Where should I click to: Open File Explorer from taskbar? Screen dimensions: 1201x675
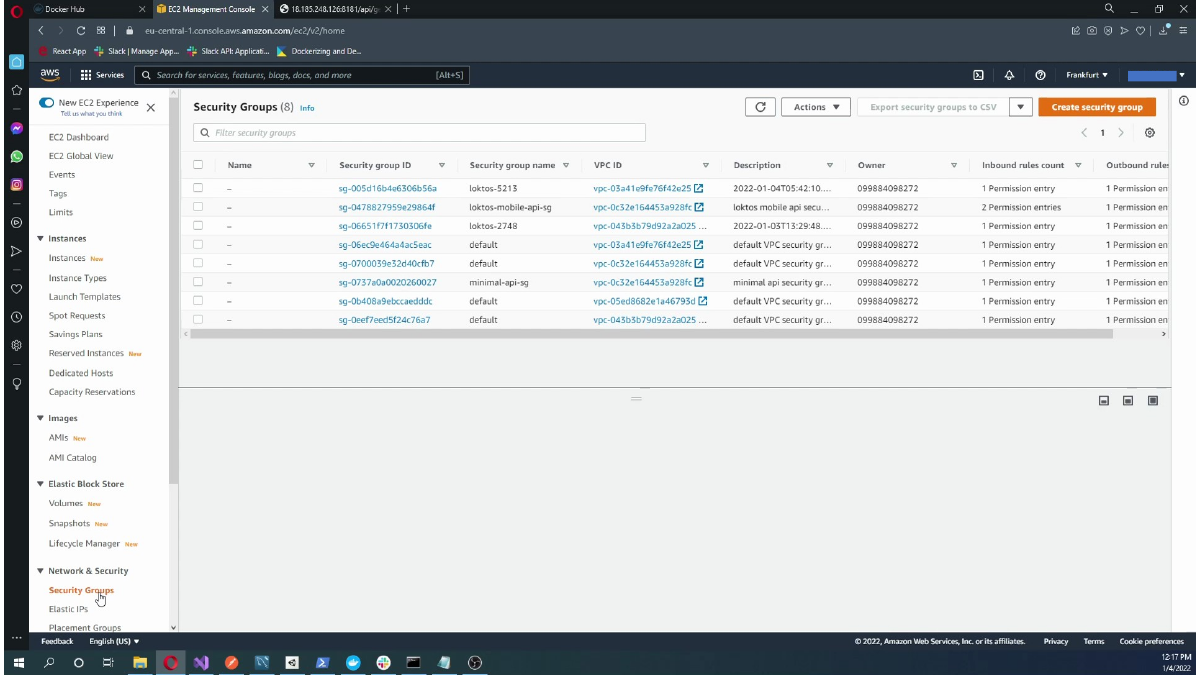140,662
